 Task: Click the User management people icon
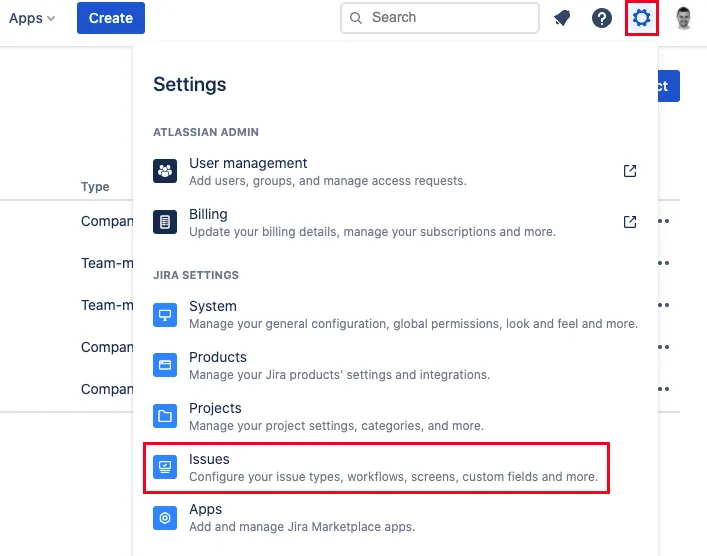[x=165, y=171]
